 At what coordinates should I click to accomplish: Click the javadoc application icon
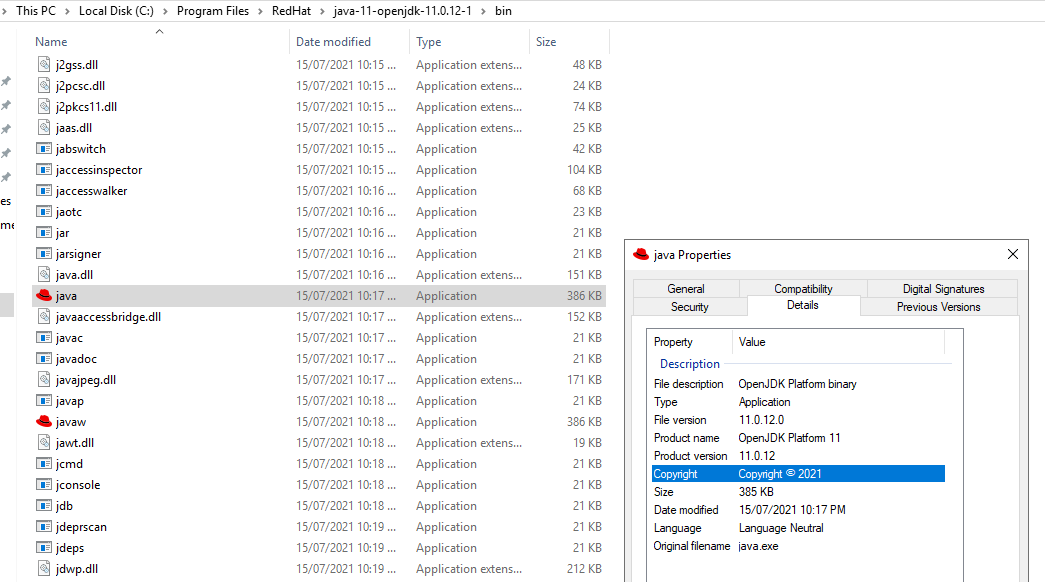coord(44,359)
